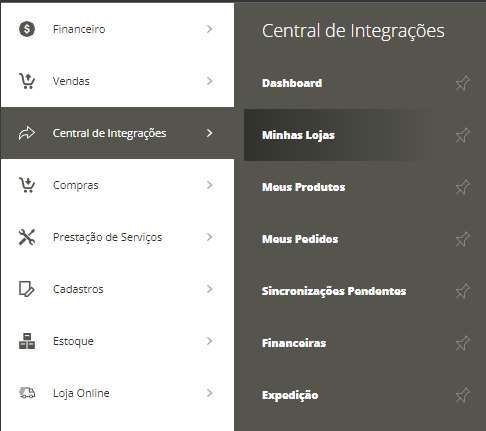Image resolution: width=486 pixels, height=431 pixels.
Task: Expand the Cadastros submenu arrow
Action: coord(209,289)
